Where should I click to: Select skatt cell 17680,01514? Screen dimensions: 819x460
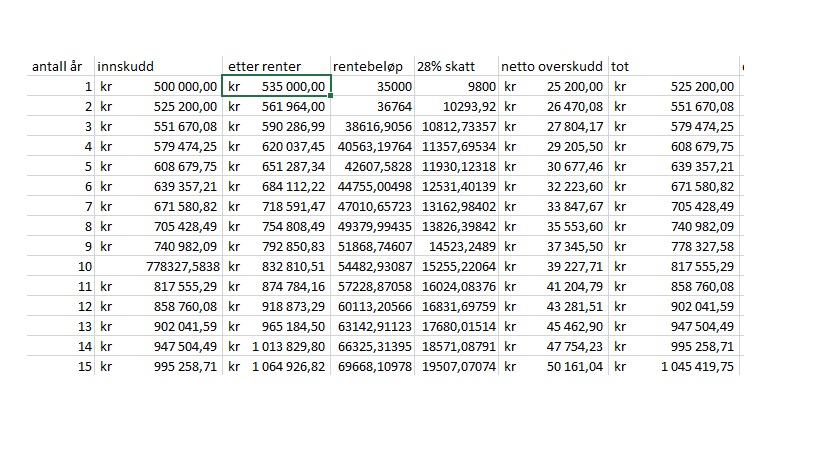pyautogui.click(x=457, y=326)
